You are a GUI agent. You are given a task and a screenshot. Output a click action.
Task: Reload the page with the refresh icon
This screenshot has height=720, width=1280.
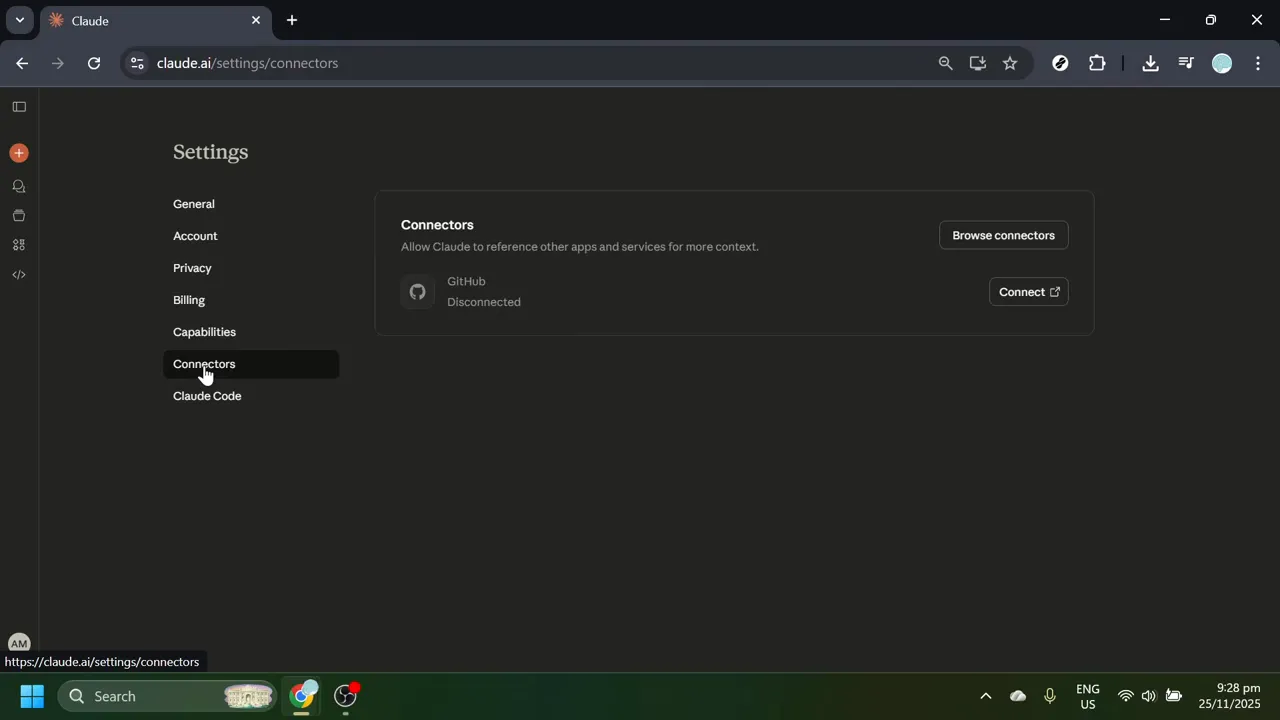click(94, 63)
